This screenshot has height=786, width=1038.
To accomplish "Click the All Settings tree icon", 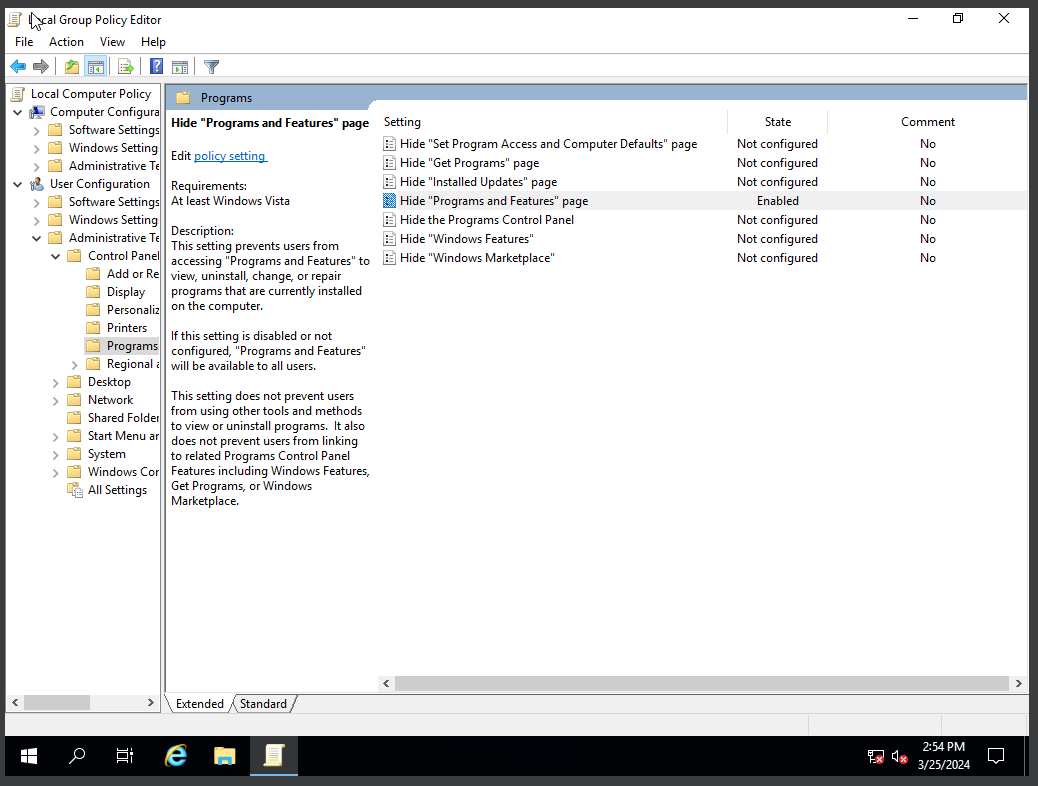I will coord(75,490).
